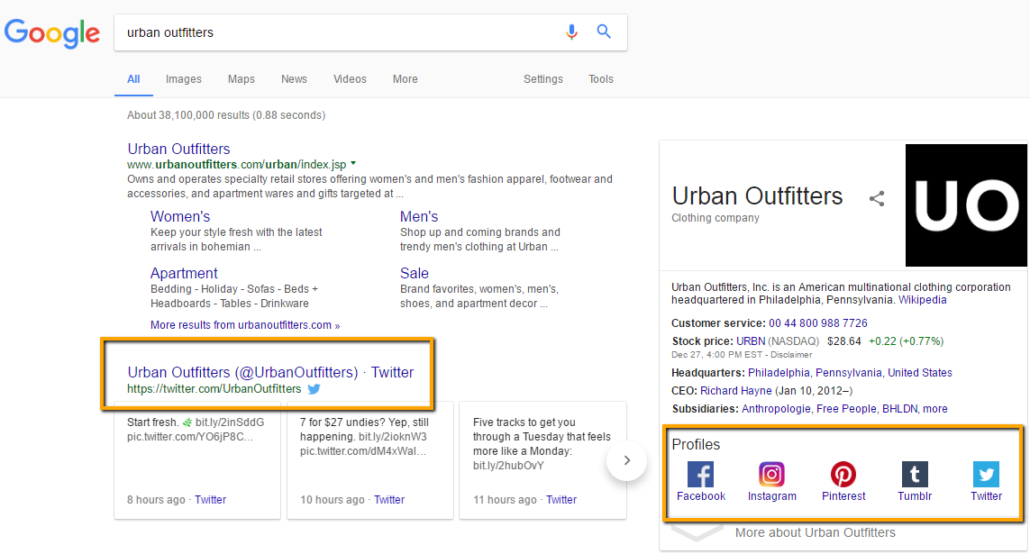Expand the green dropdown arrow beside urbanoutfitters.com URL
Viewport: 1030px width, 554px height.
353,163
